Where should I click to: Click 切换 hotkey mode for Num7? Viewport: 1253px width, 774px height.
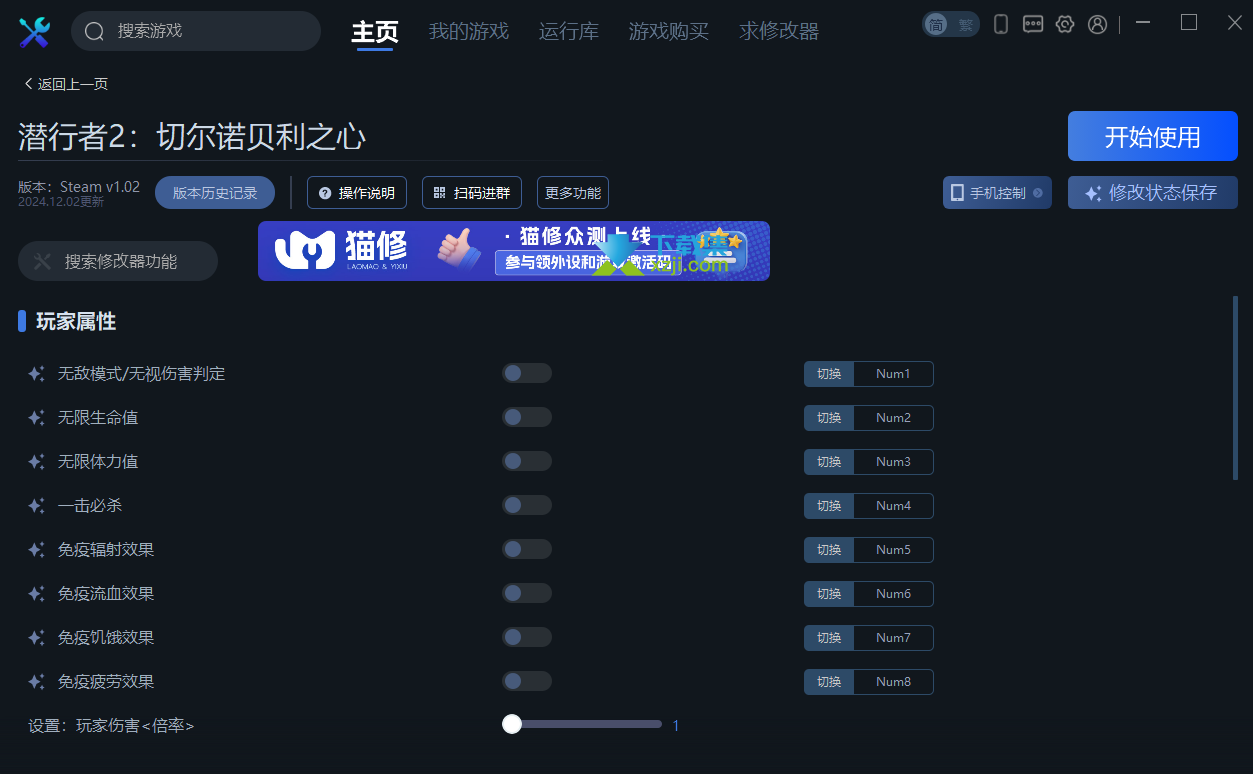point(829,638)
